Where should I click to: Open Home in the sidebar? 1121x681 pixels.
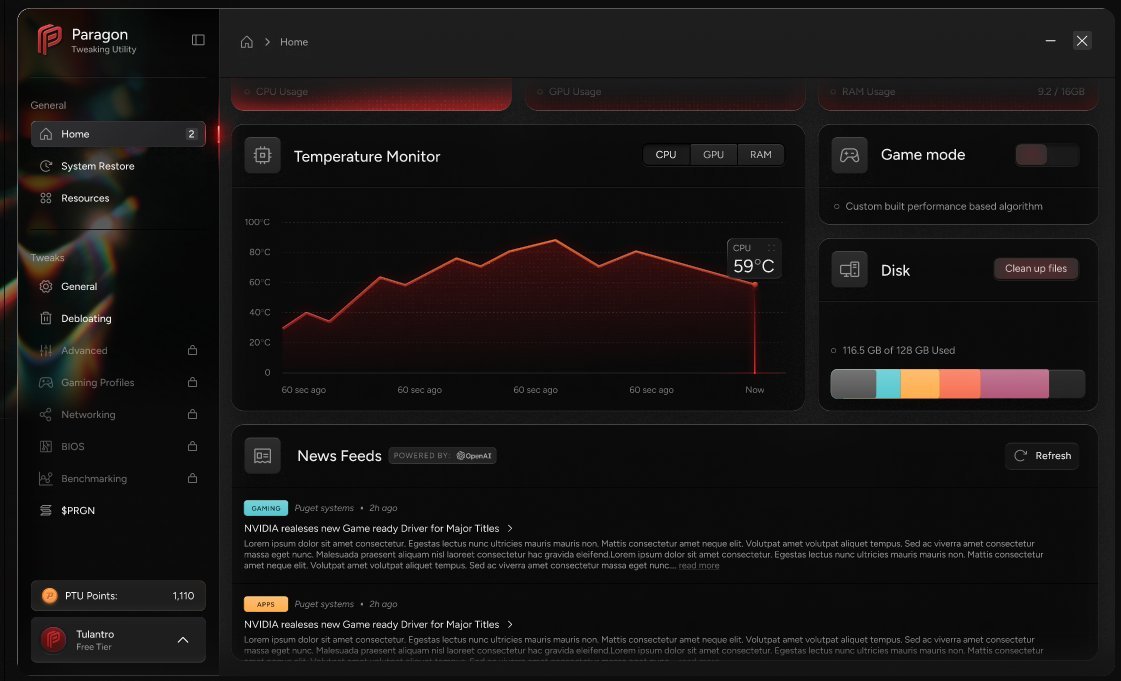click(118, 134)
